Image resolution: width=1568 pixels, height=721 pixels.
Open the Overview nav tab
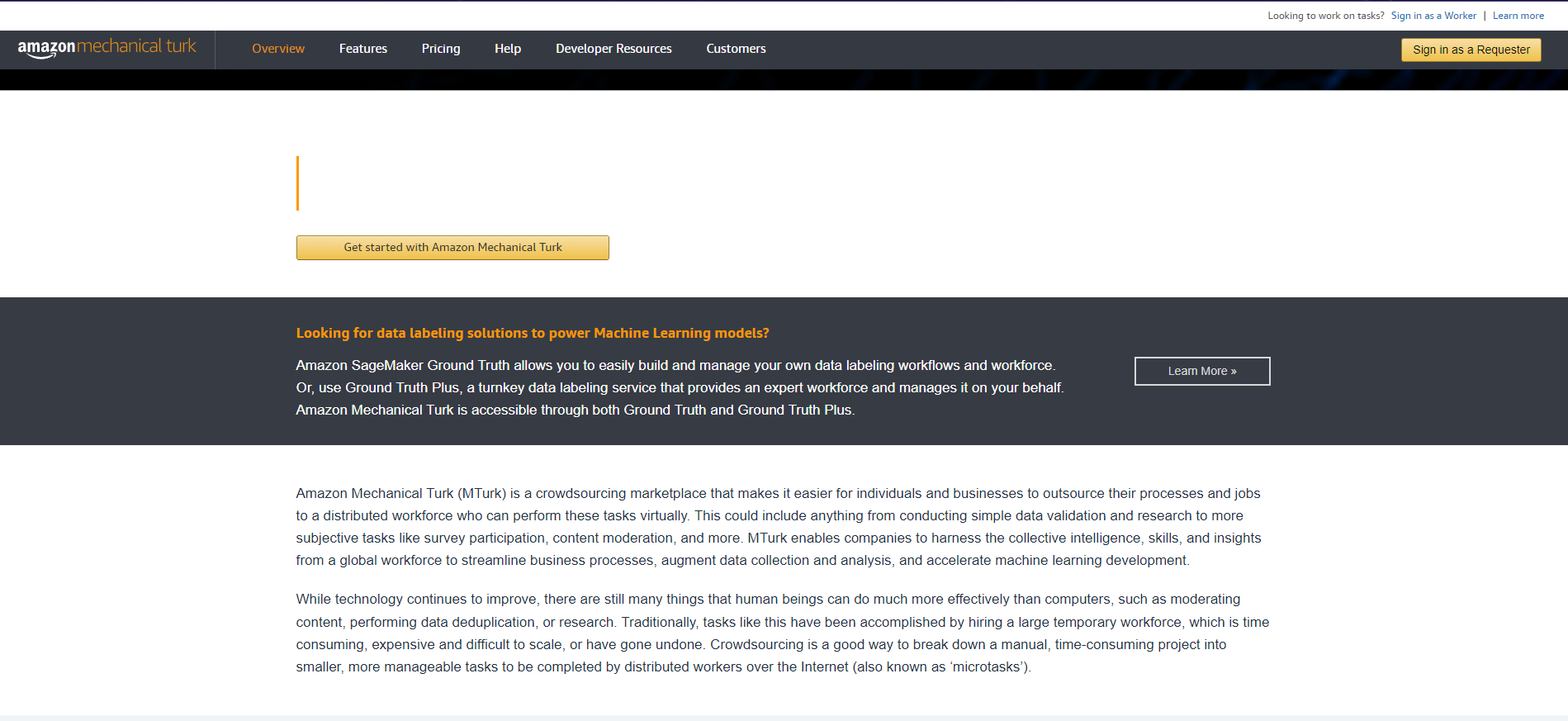click(x=278, y=49)
